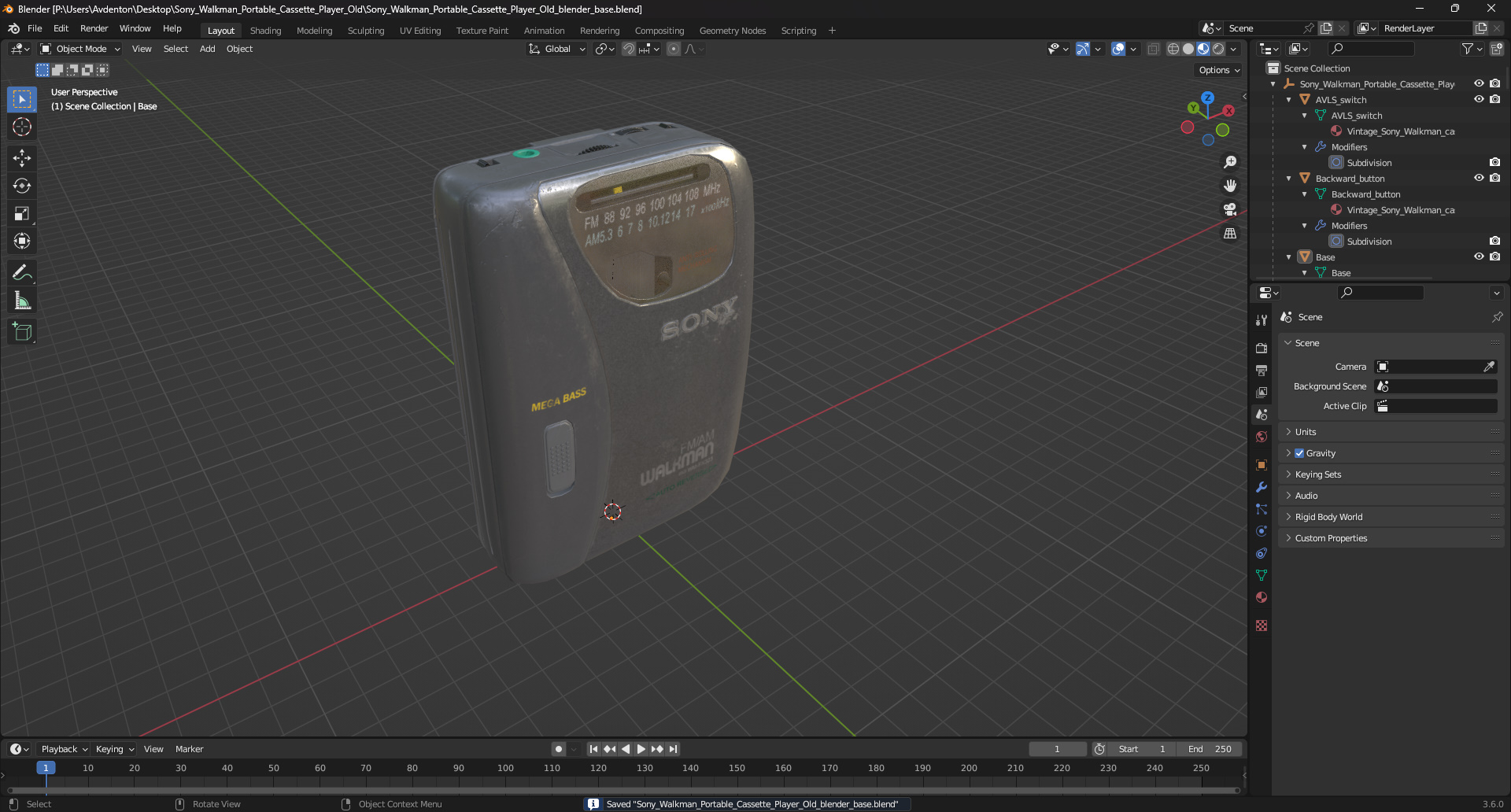Pick camera object with eyedropper
This screenshot has width=1511, height=812.
(x=1489, y=367)
